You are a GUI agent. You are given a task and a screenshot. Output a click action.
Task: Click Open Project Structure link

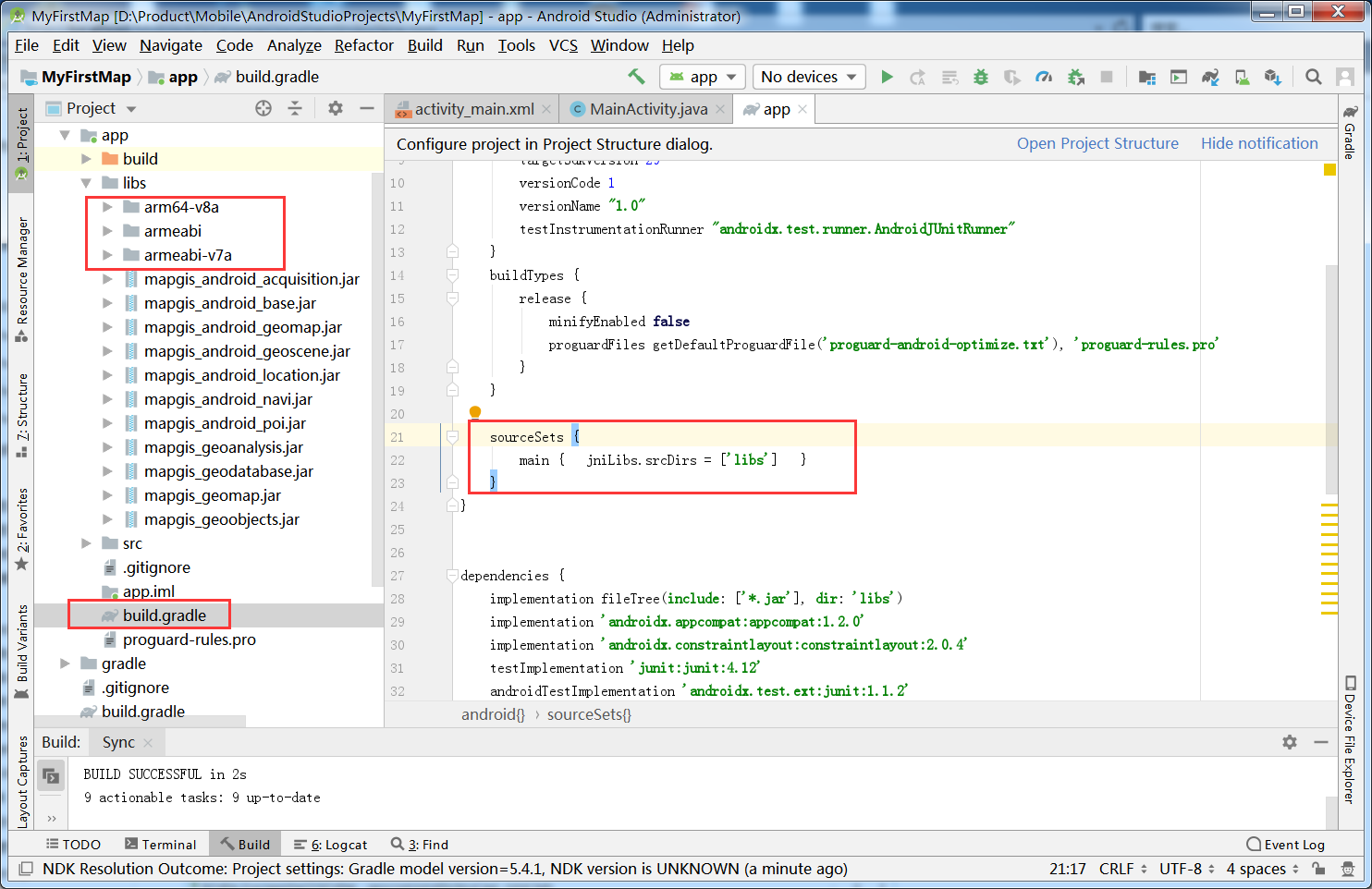[1097, 143]
